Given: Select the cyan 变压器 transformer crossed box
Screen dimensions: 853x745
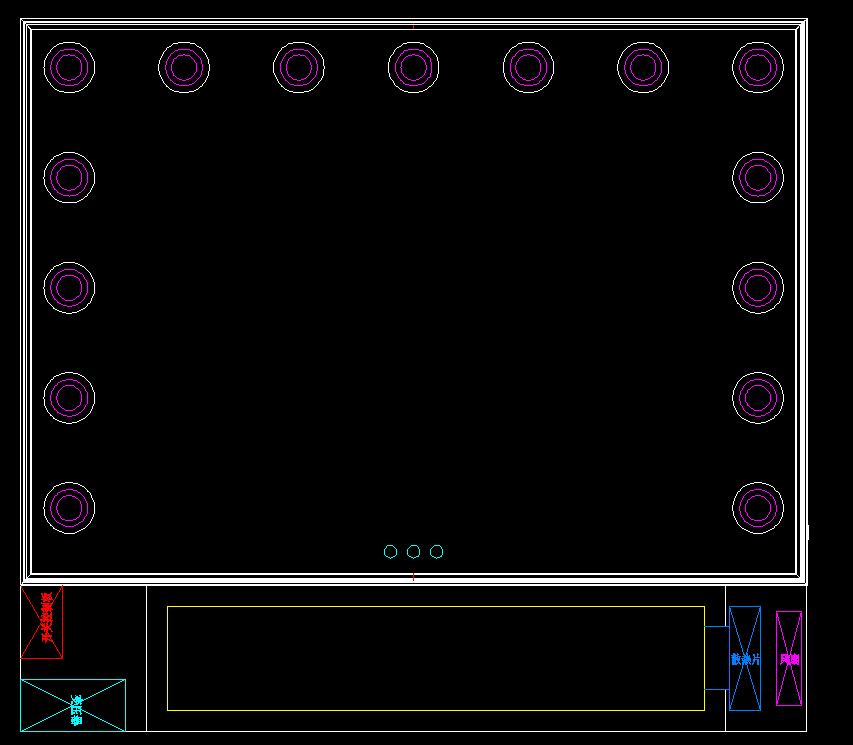Looking at the screenshot, I should click(73, 705).
